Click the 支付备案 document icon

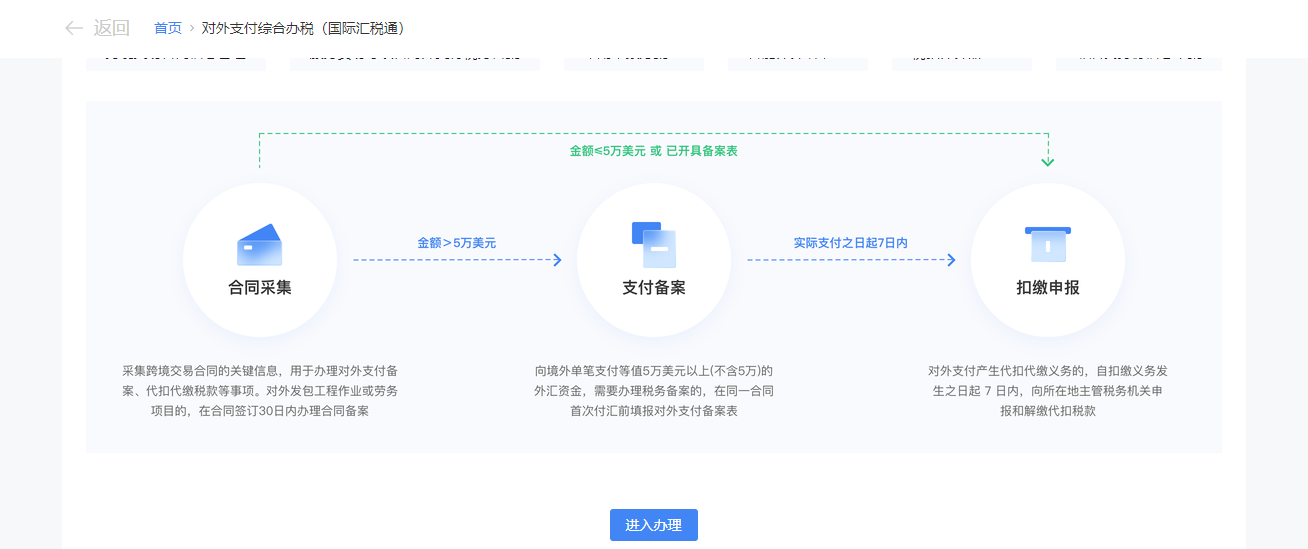coord(653,244)
